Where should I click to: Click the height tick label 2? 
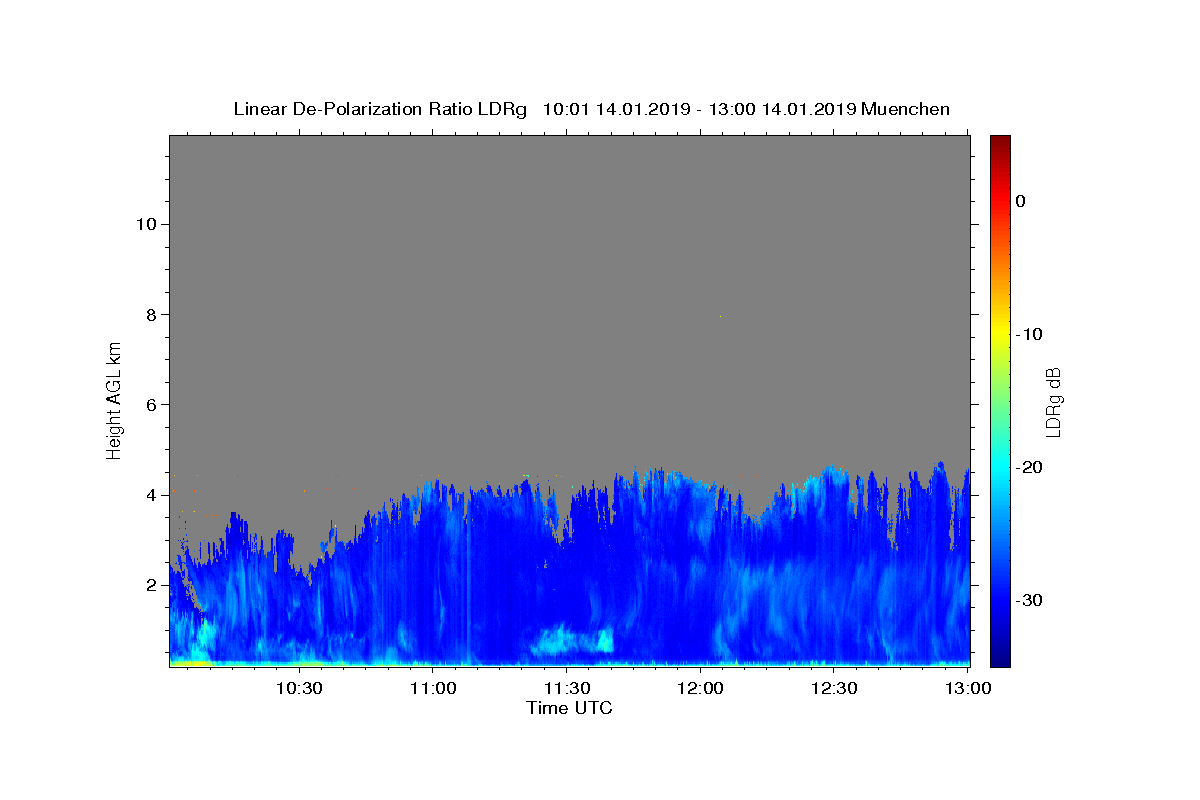tap(152, 585)
